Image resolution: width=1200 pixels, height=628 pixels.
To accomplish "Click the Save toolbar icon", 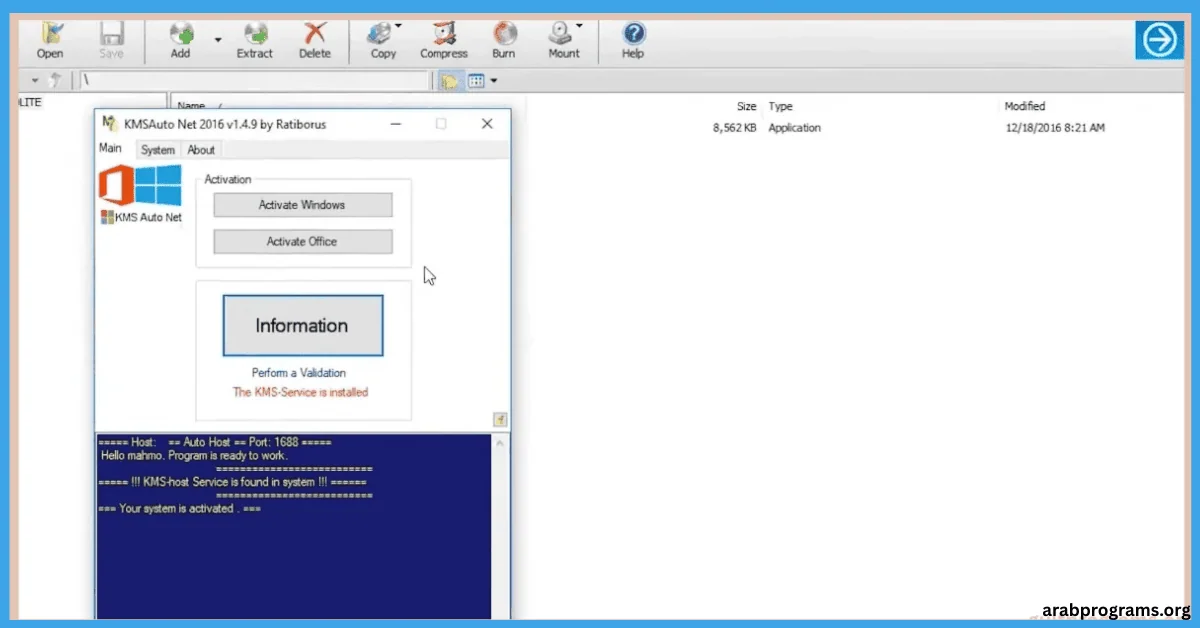I will coord(111,41).
